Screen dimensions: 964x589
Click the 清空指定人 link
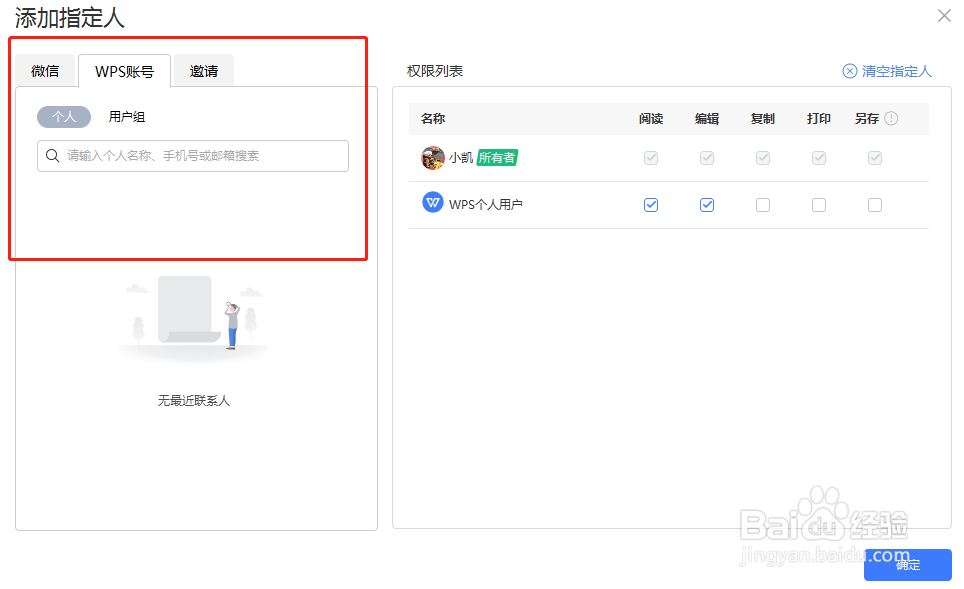click(x=894, y=71)
